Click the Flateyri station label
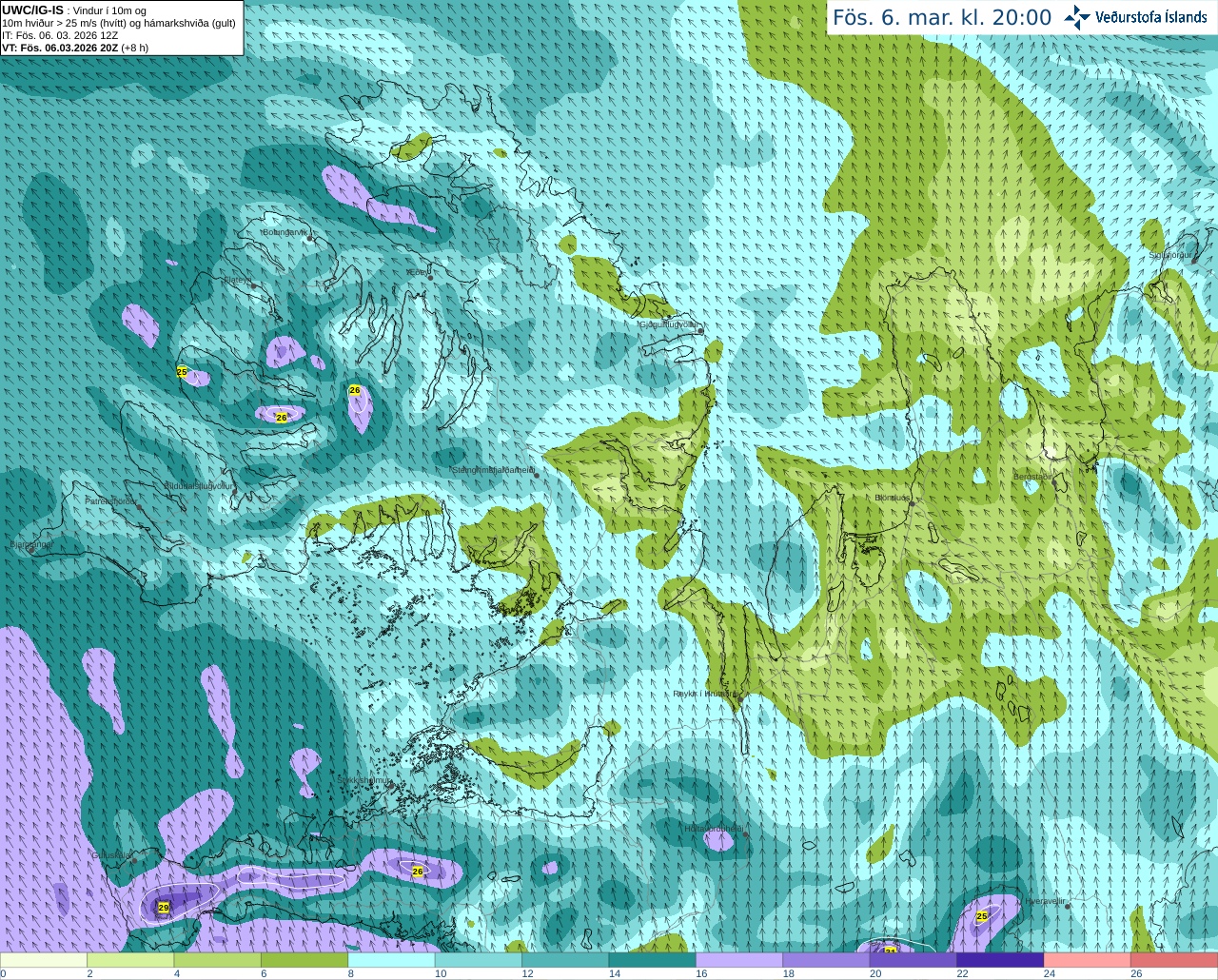This screenshot has height=980, width=1218. pos(237,280)
